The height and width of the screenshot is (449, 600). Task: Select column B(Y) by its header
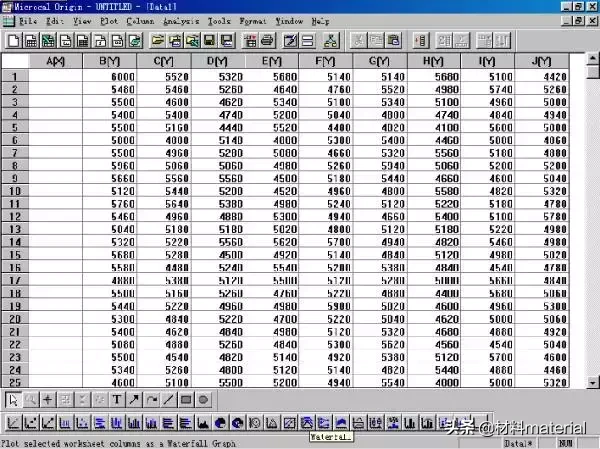(x=109, y=61)
